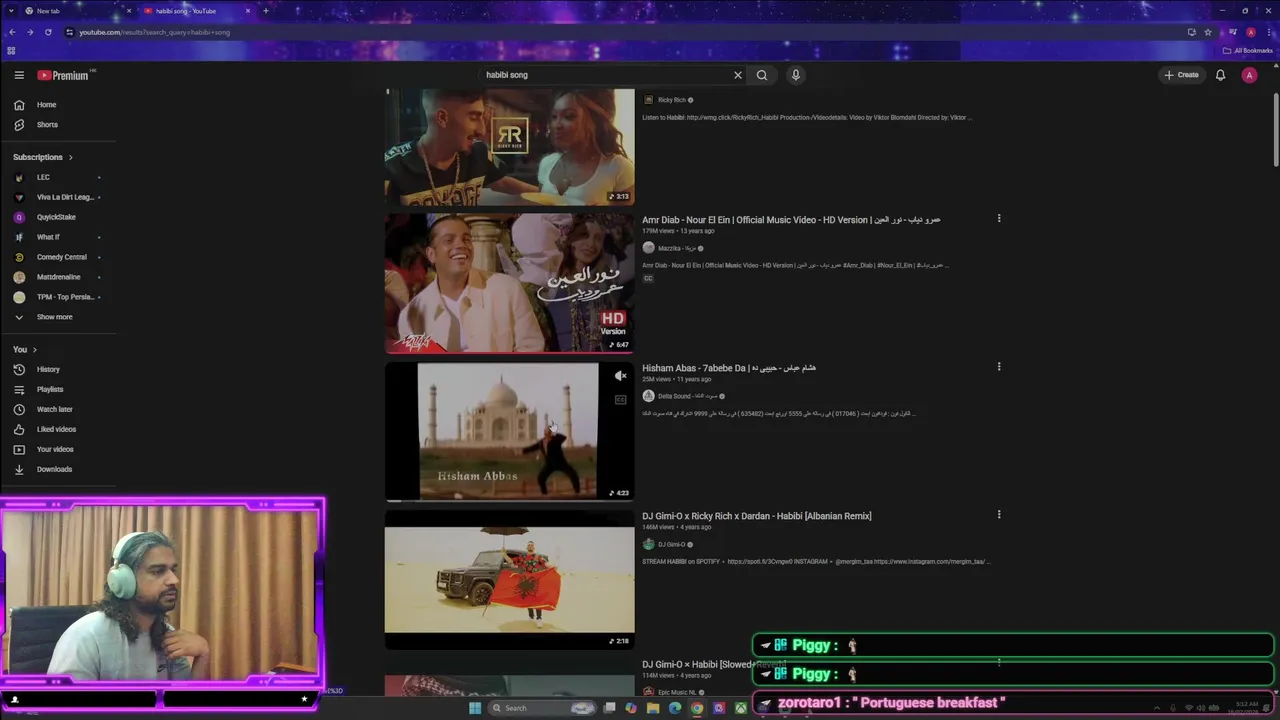Screen dimensions: 1280x720
Task: Go forward in the browser
Action: [x=30, y=32]
